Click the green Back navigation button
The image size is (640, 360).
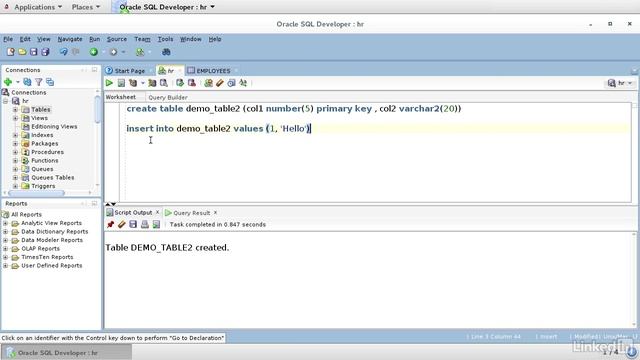pos(94,52)
